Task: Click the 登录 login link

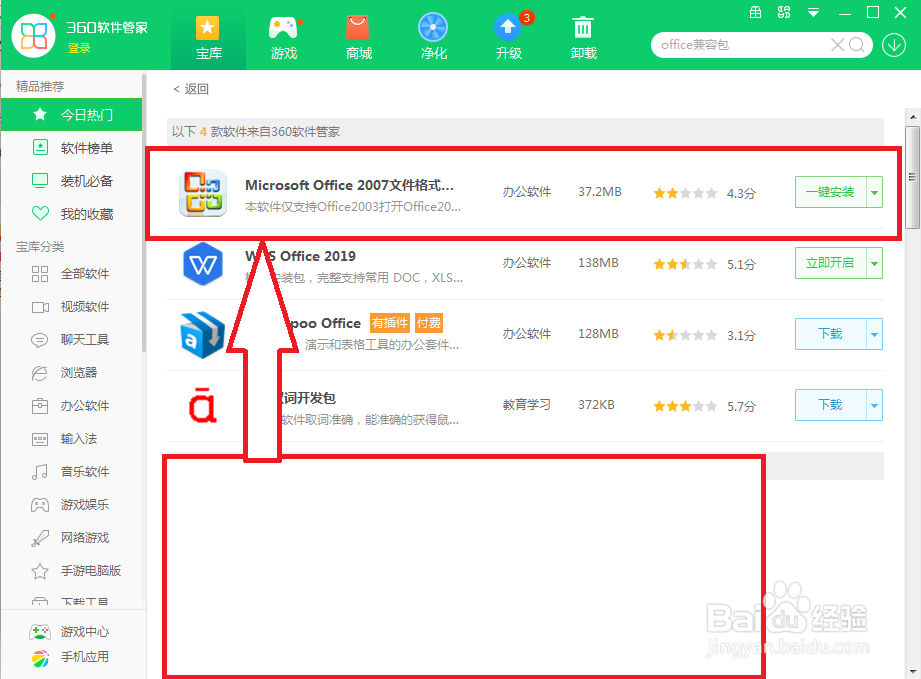Action: point(79,48)
